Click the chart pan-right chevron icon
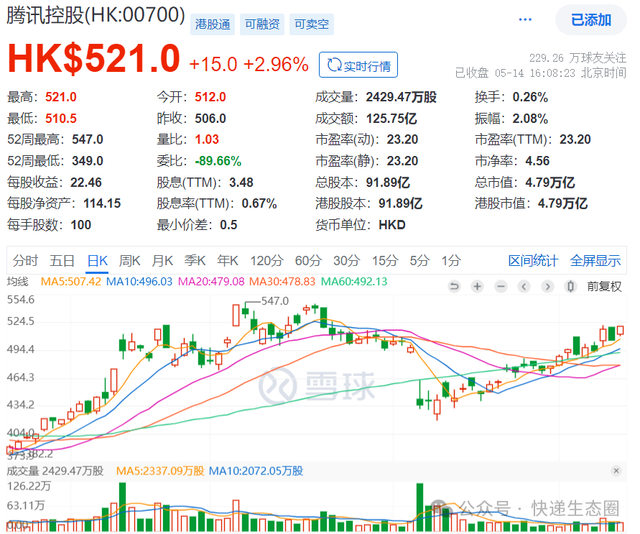 pyautogui.click(x=547, y=287)
